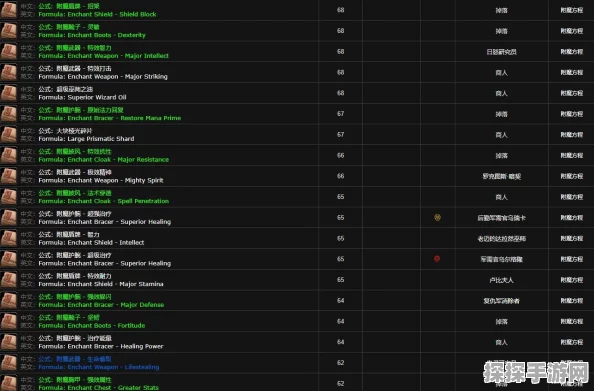Click the scroll icon beside Enchant Weapon - Lifestealing
This screenshot has width=594, height=391.
9,363
